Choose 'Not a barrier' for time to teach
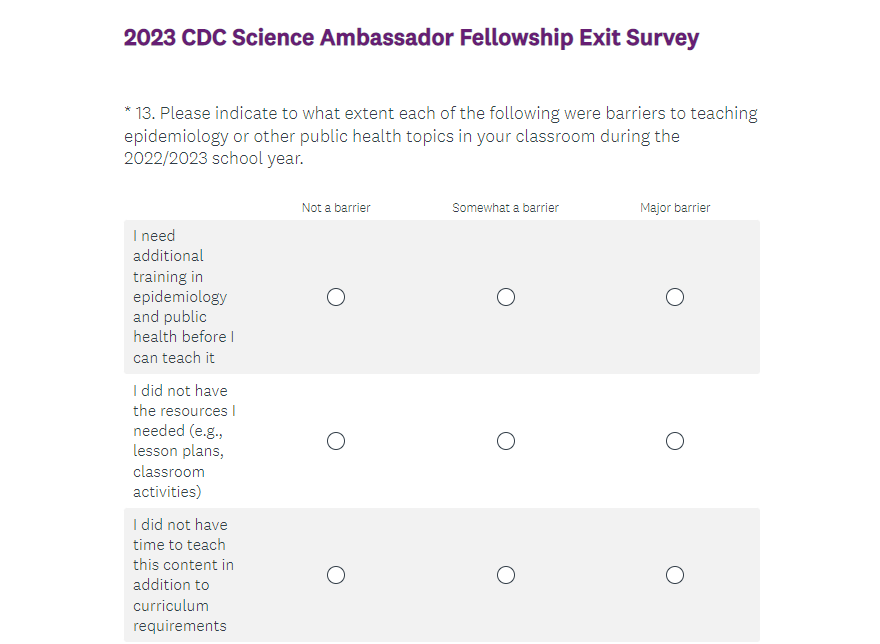The width and height of the screenshot is (880, 644). [336, 575]
